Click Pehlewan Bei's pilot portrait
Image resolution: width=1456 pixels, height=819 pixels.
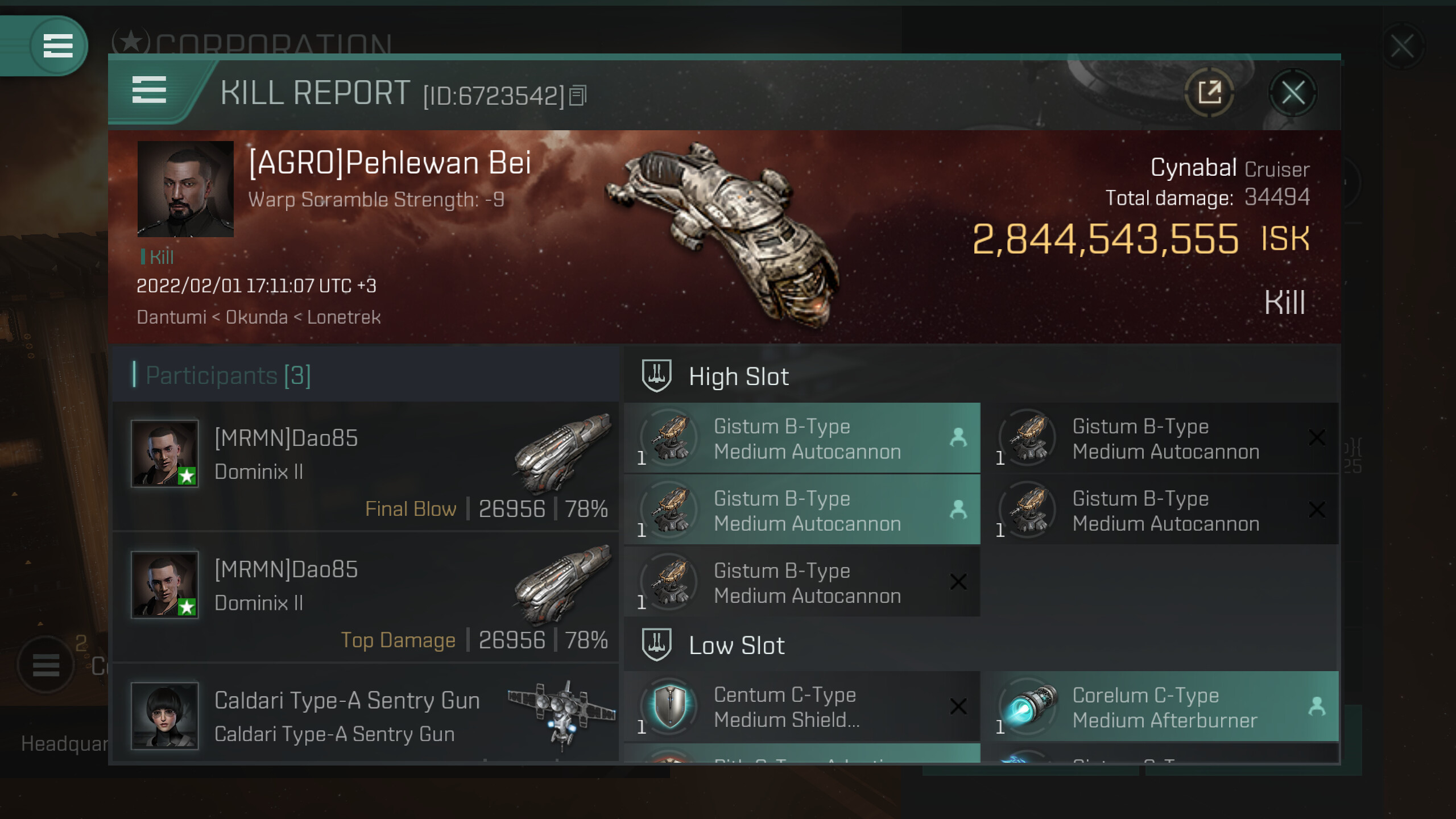(185, 189)
